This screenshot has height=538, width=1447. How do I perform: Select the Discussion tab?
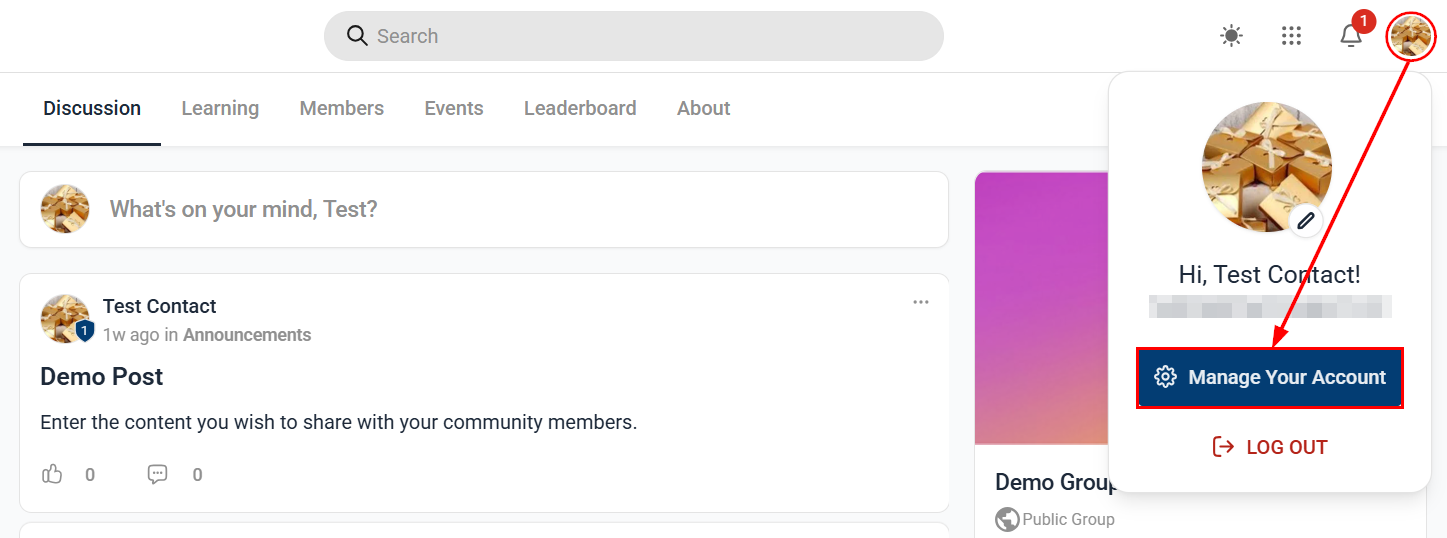pyautogui.click(x=92, y=108)
